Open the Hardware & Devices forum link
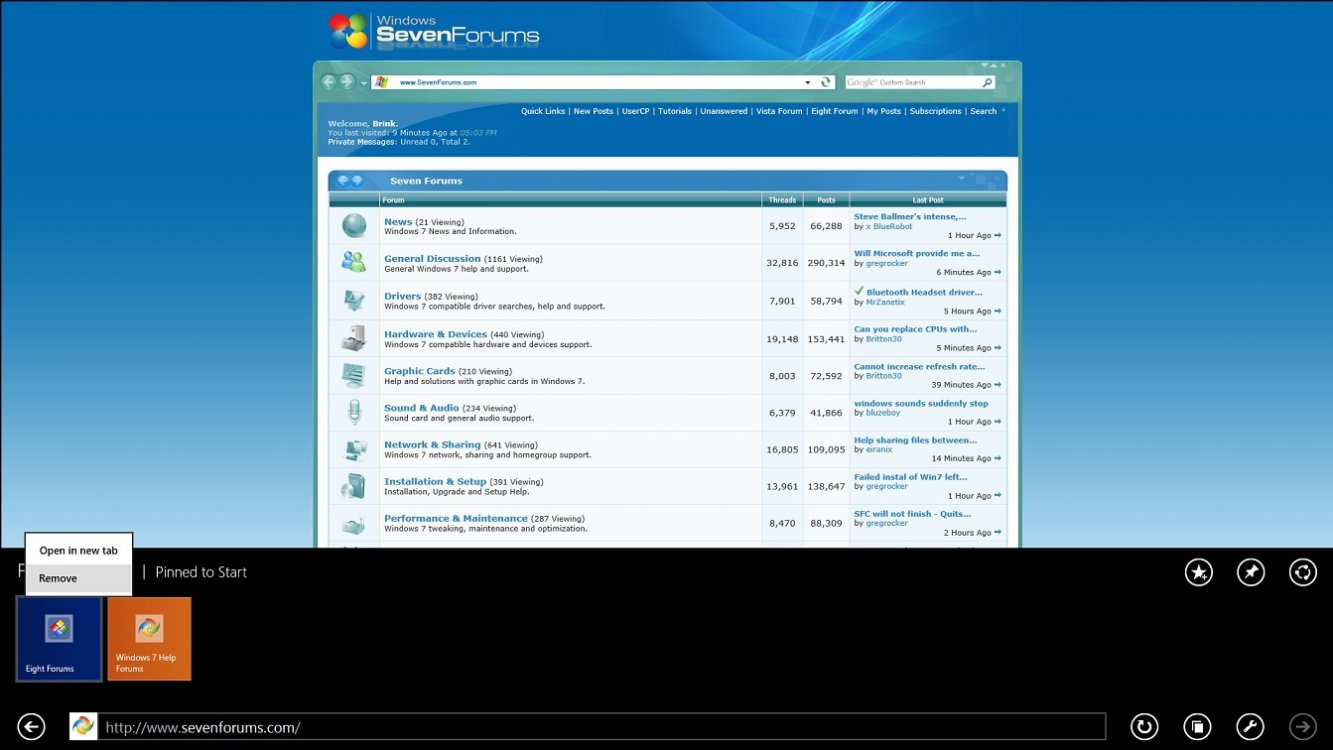Image resolution: width=1333 pixels, height=750 pixels. point(436,334)
